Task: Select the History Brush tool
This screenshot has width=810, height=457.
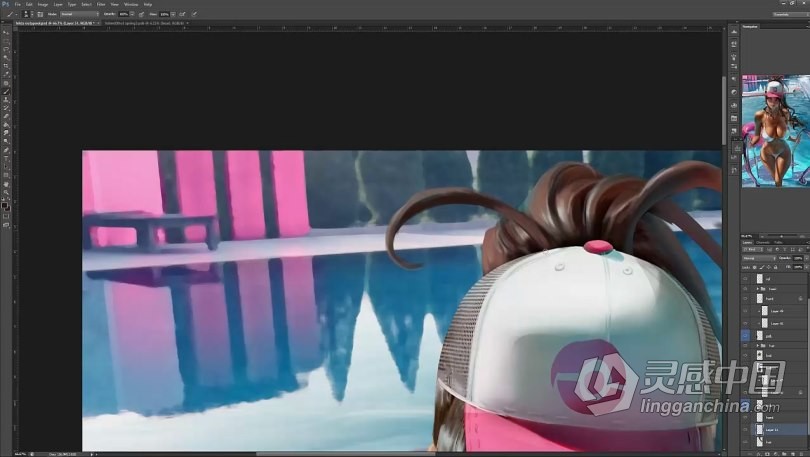Action: pos(6,108)
